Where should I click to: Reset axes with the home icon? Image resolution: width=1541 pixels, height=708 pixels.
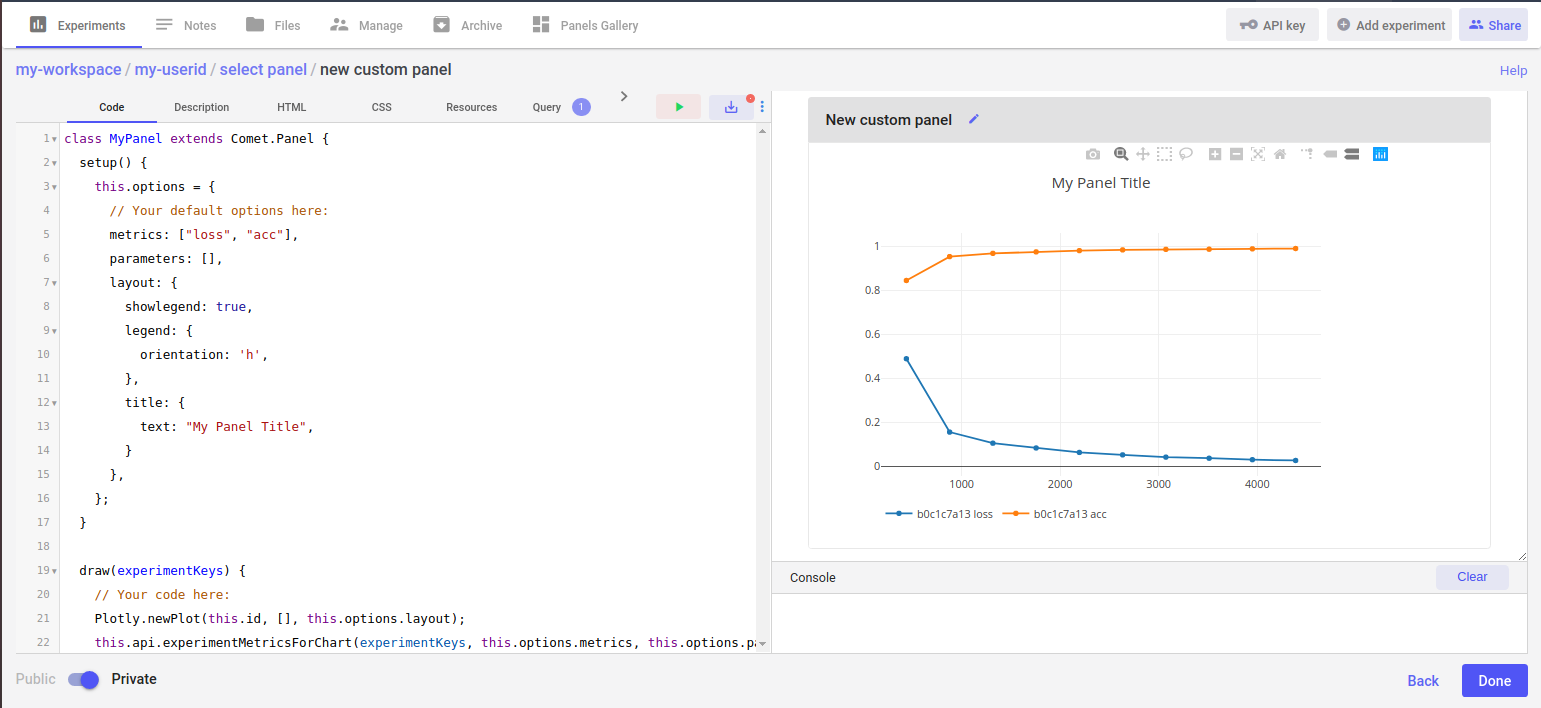1280,154
